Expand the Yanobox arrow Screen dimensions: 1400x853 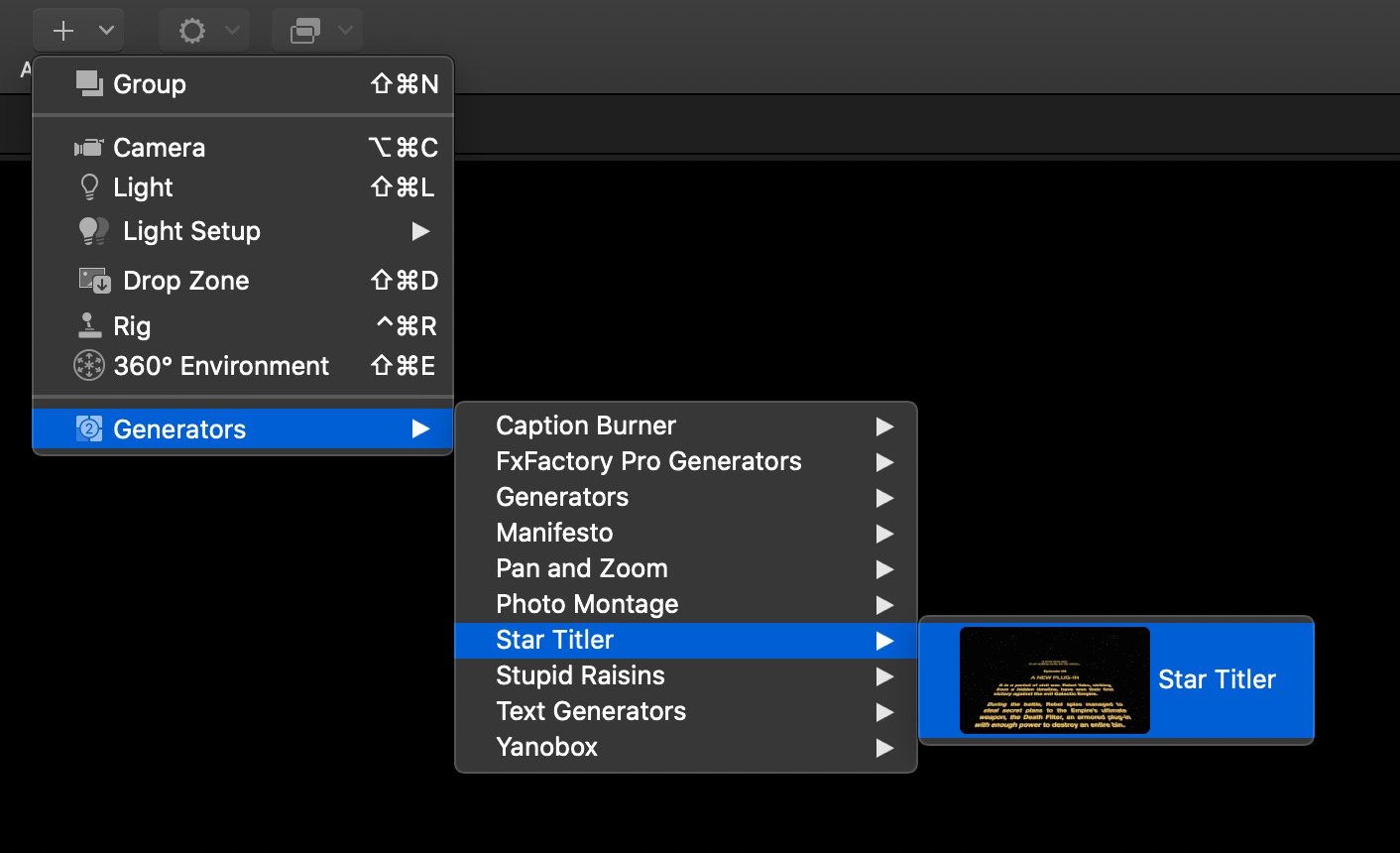coord(884,748)
